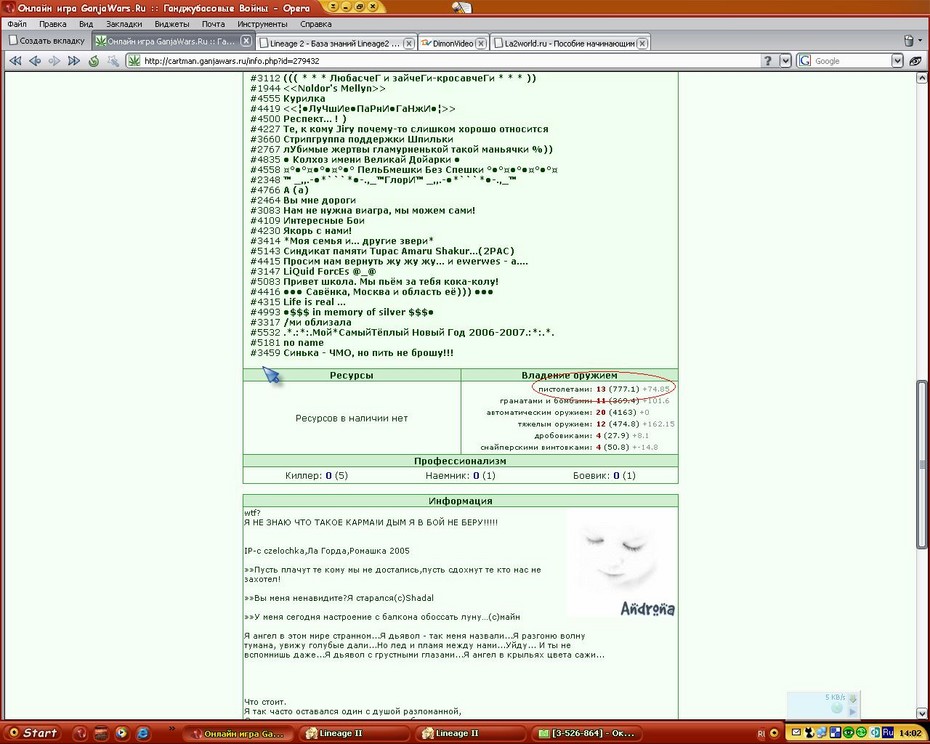The width and height of the screenshot is (930, 744).
Task: Click Internet Explorer quick launch icon
Action: click(x=143, y=733)
